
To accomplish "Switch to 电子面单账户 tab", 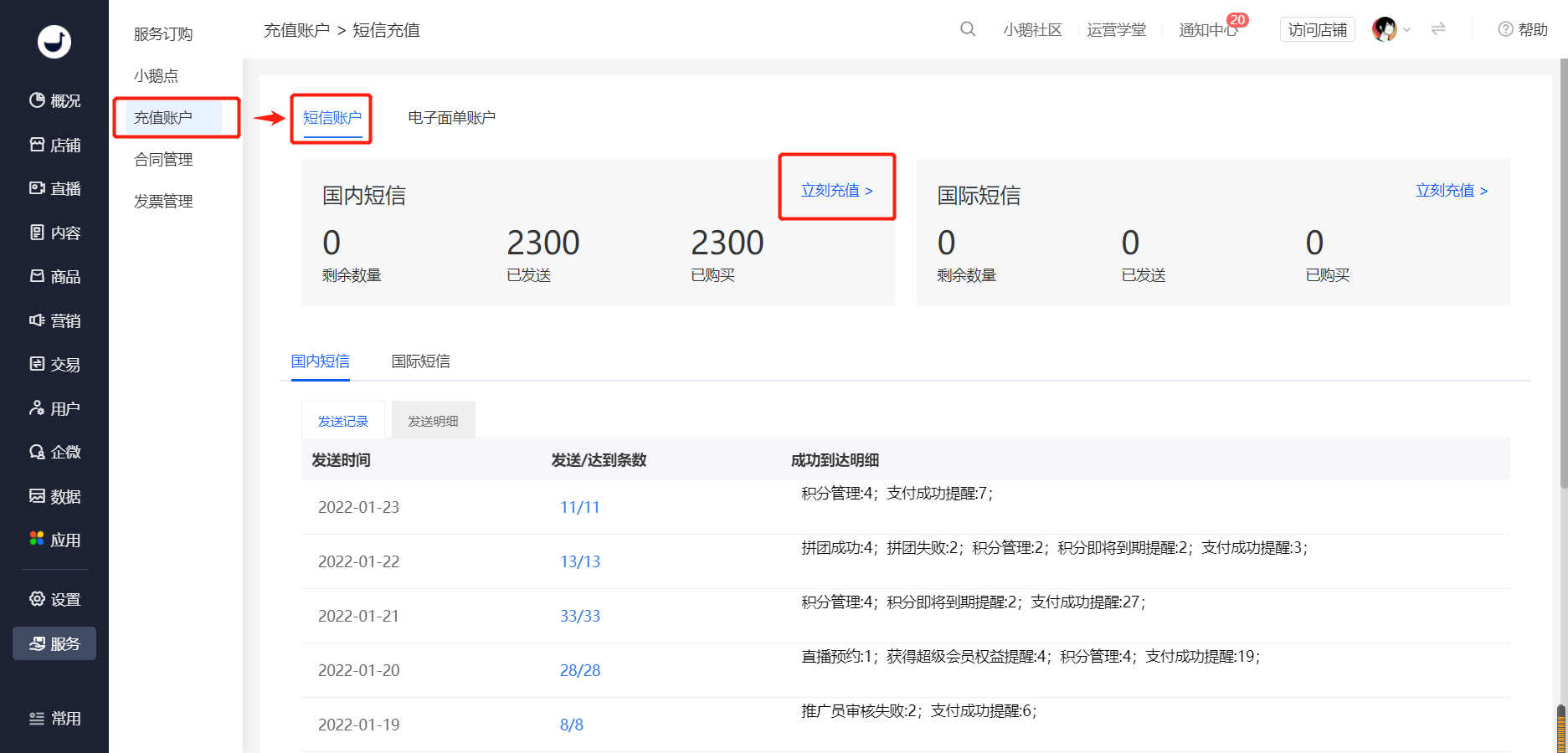I will tap(452, 118).
